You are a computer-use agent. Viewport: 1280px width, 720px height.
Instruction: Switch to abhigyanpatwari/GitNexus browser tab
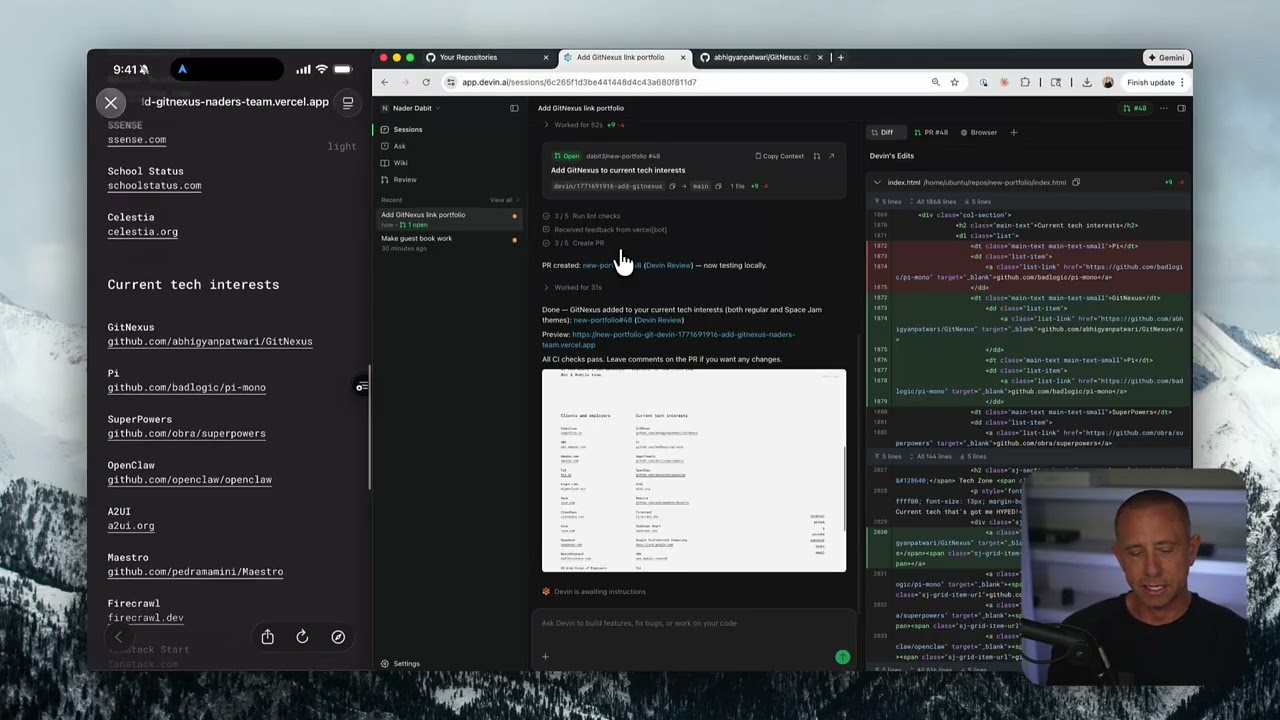coord(760,57)
